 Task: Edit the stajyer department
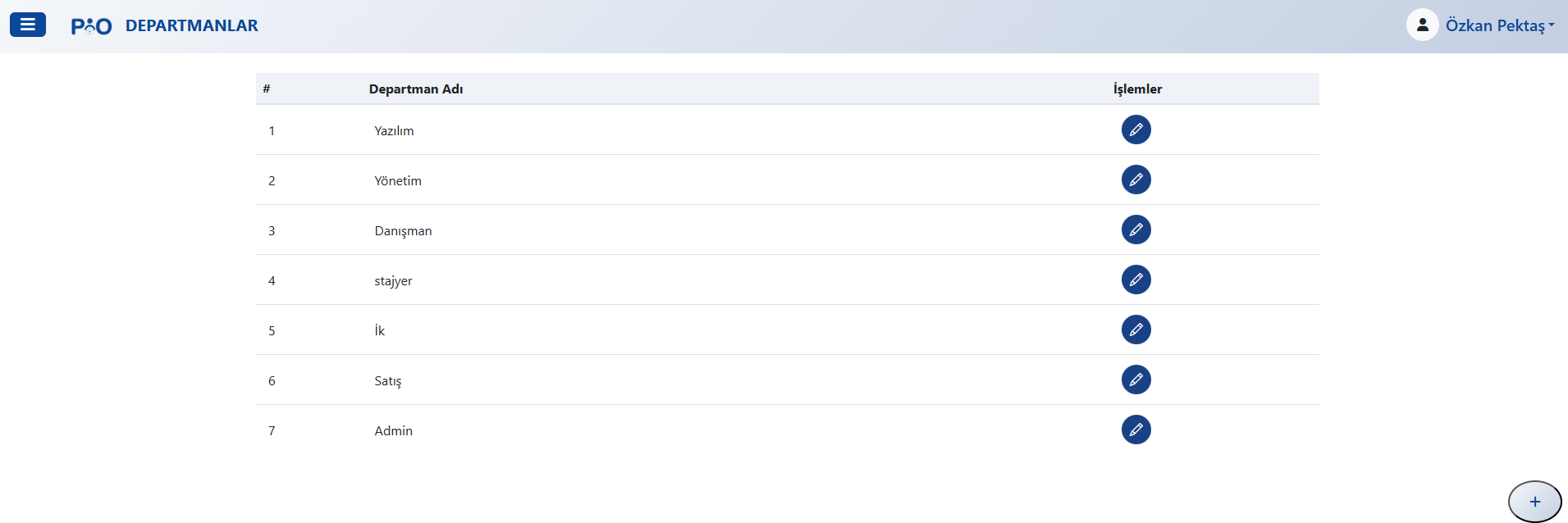(x=1136, y=280)
